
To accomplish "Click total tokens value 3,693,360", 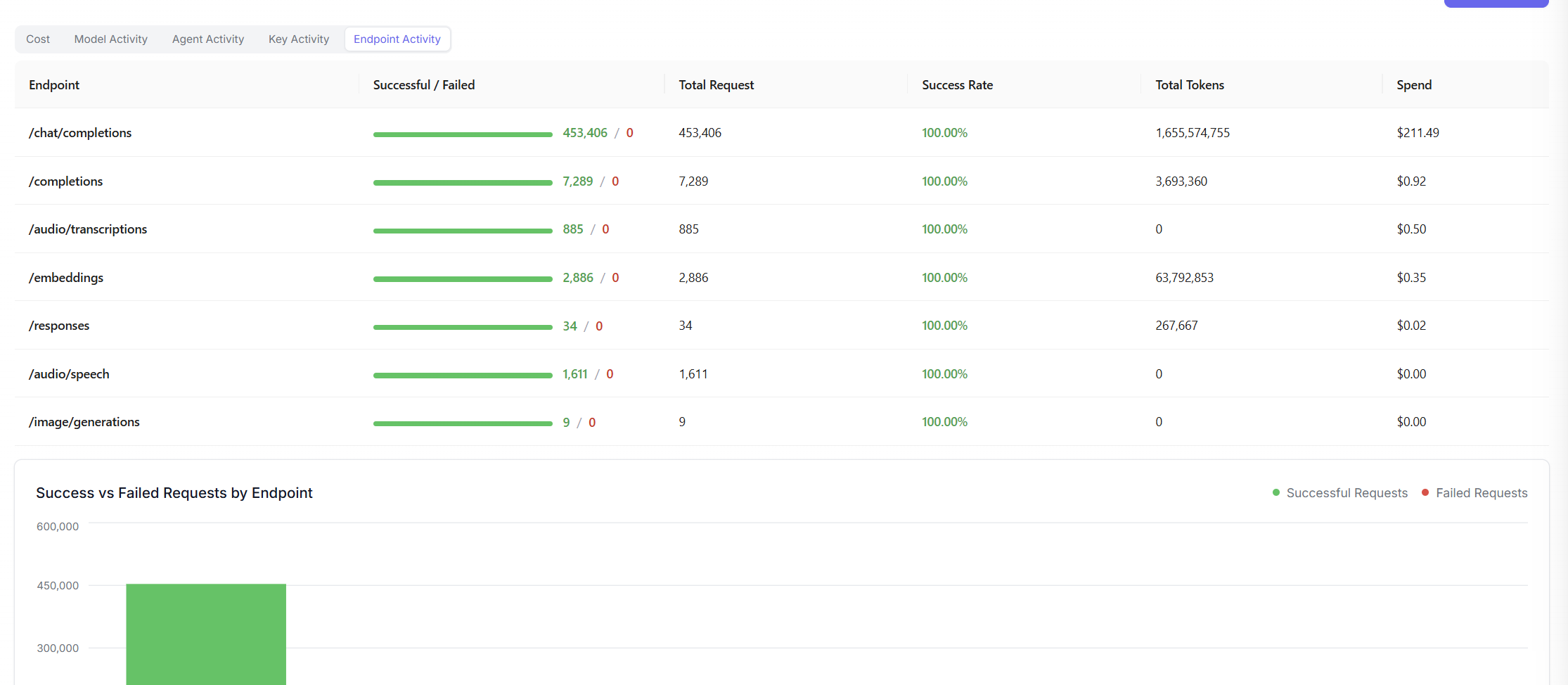I will tap(1181, 181).
